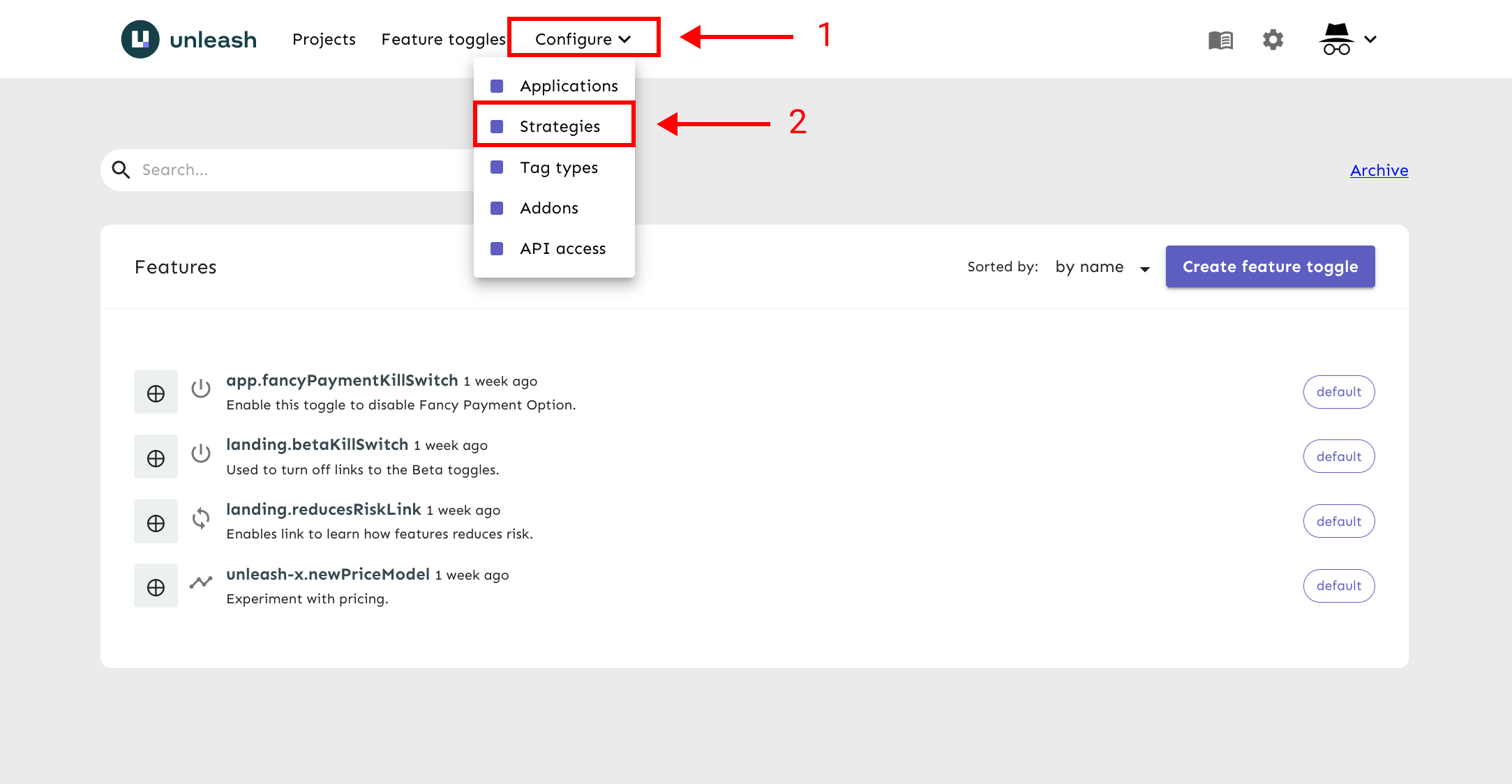The height and width of the screenshot is (784, 1512).
Task: Open the documentation book icon
Action: (1220, 40)
